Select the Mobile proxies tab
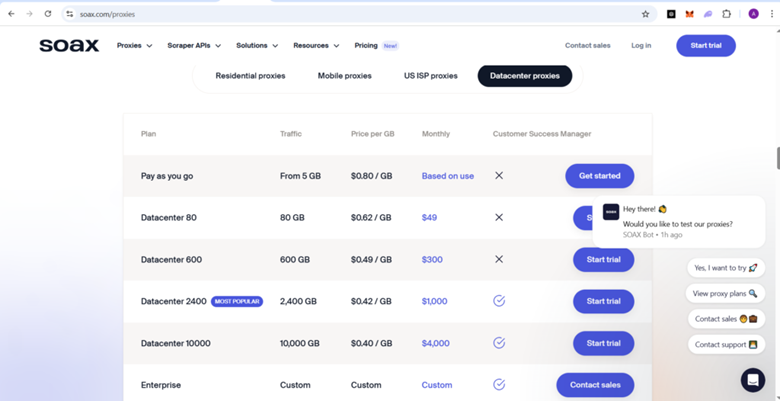Screen dimensions: 780x401 coord(344,76)
